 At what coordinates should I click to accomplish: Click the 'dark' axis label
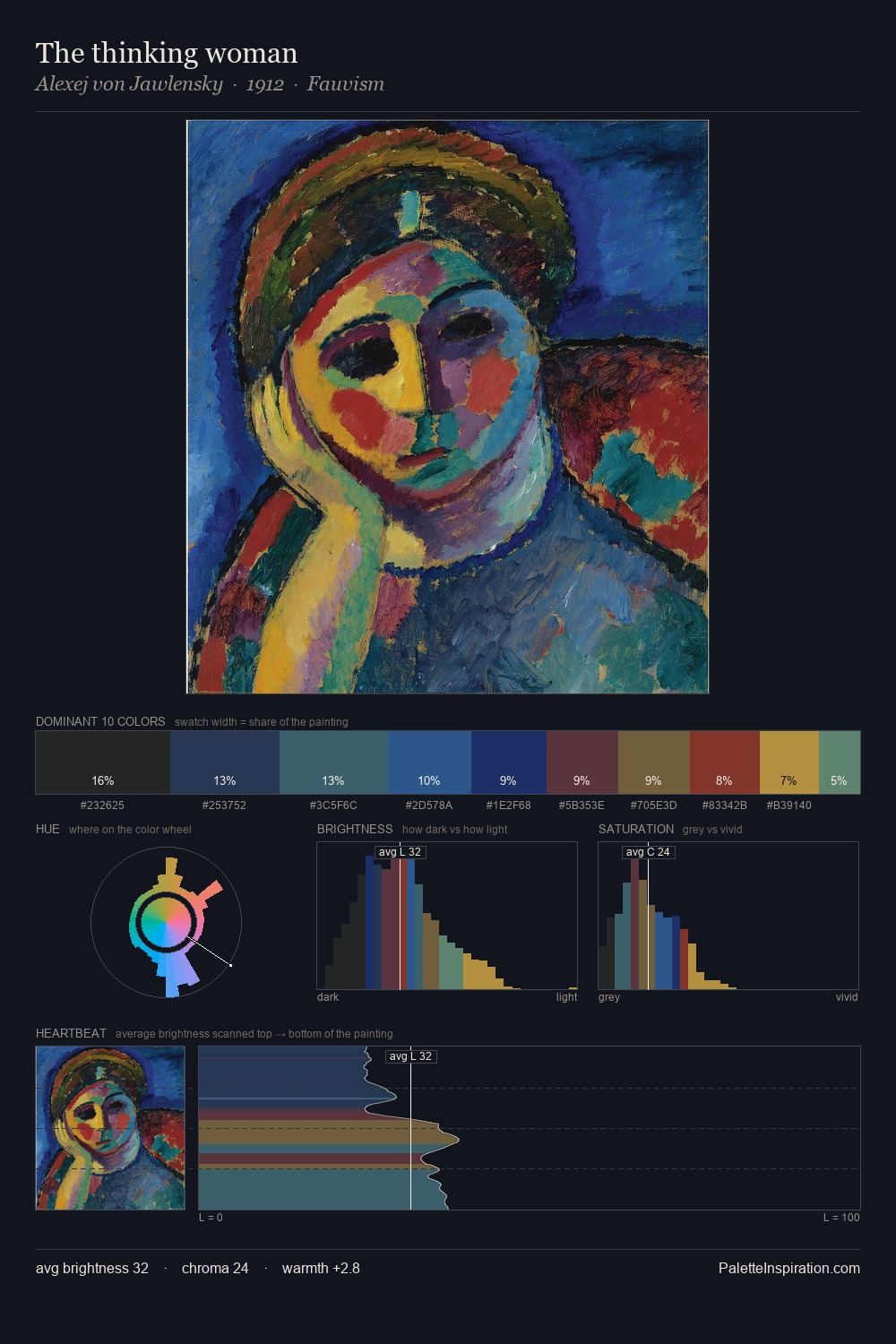point(328,997)
